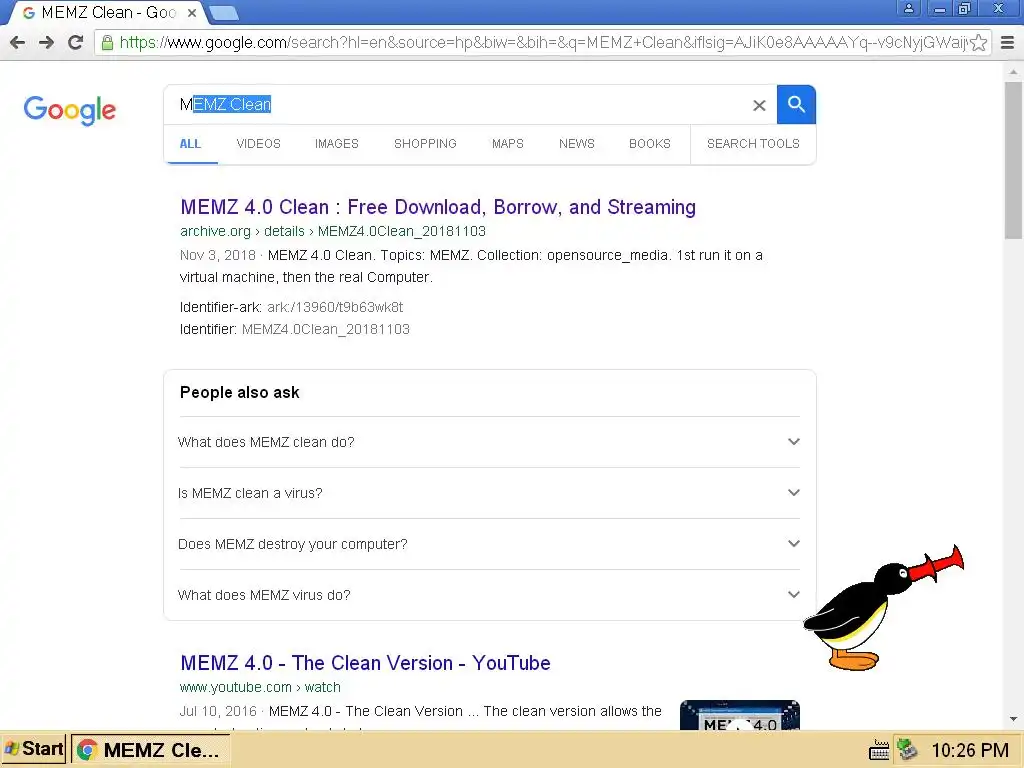1024x768 pixels.
Task: Switch to the IMAGES tab
Action: (337, 144)
